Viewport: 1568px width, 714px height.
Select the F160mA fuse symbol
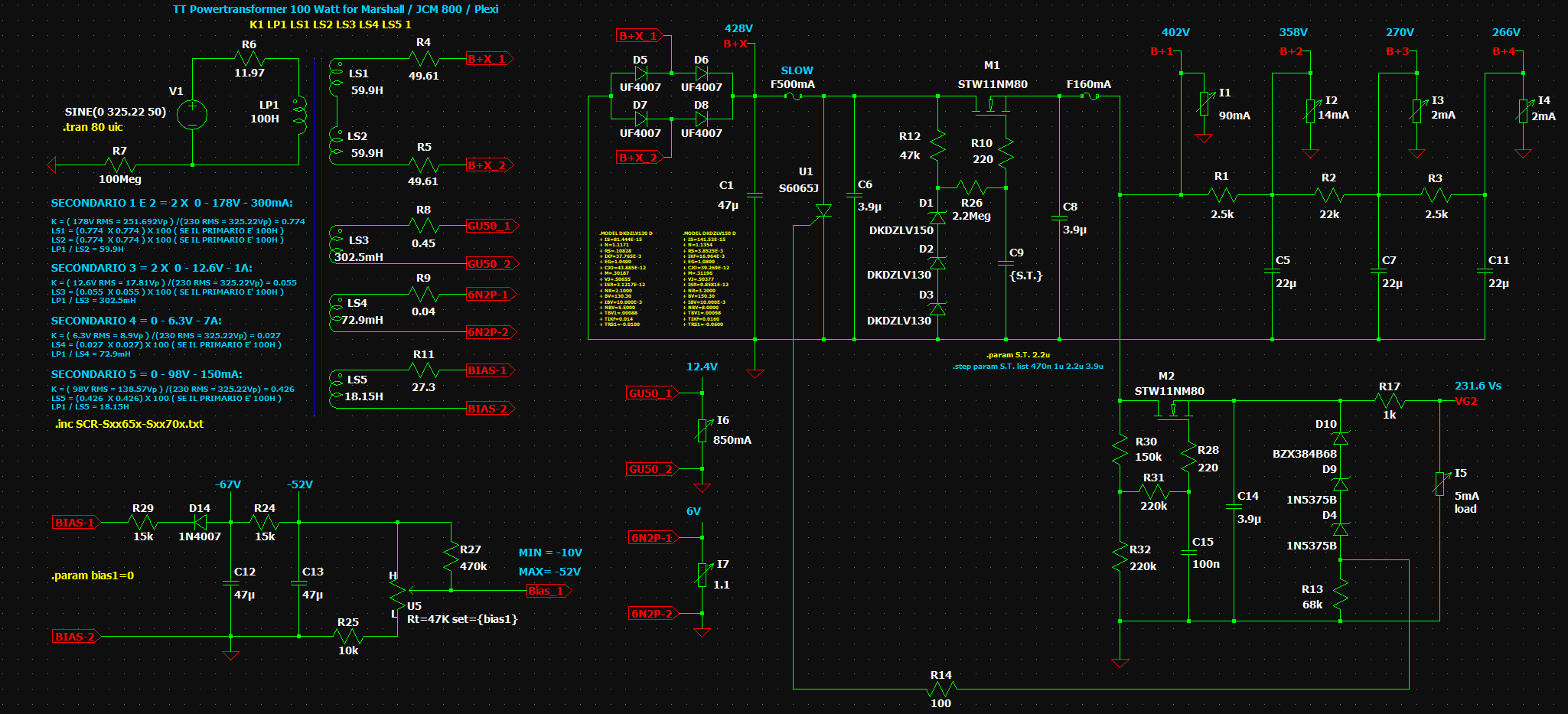tap(1089, 96)
